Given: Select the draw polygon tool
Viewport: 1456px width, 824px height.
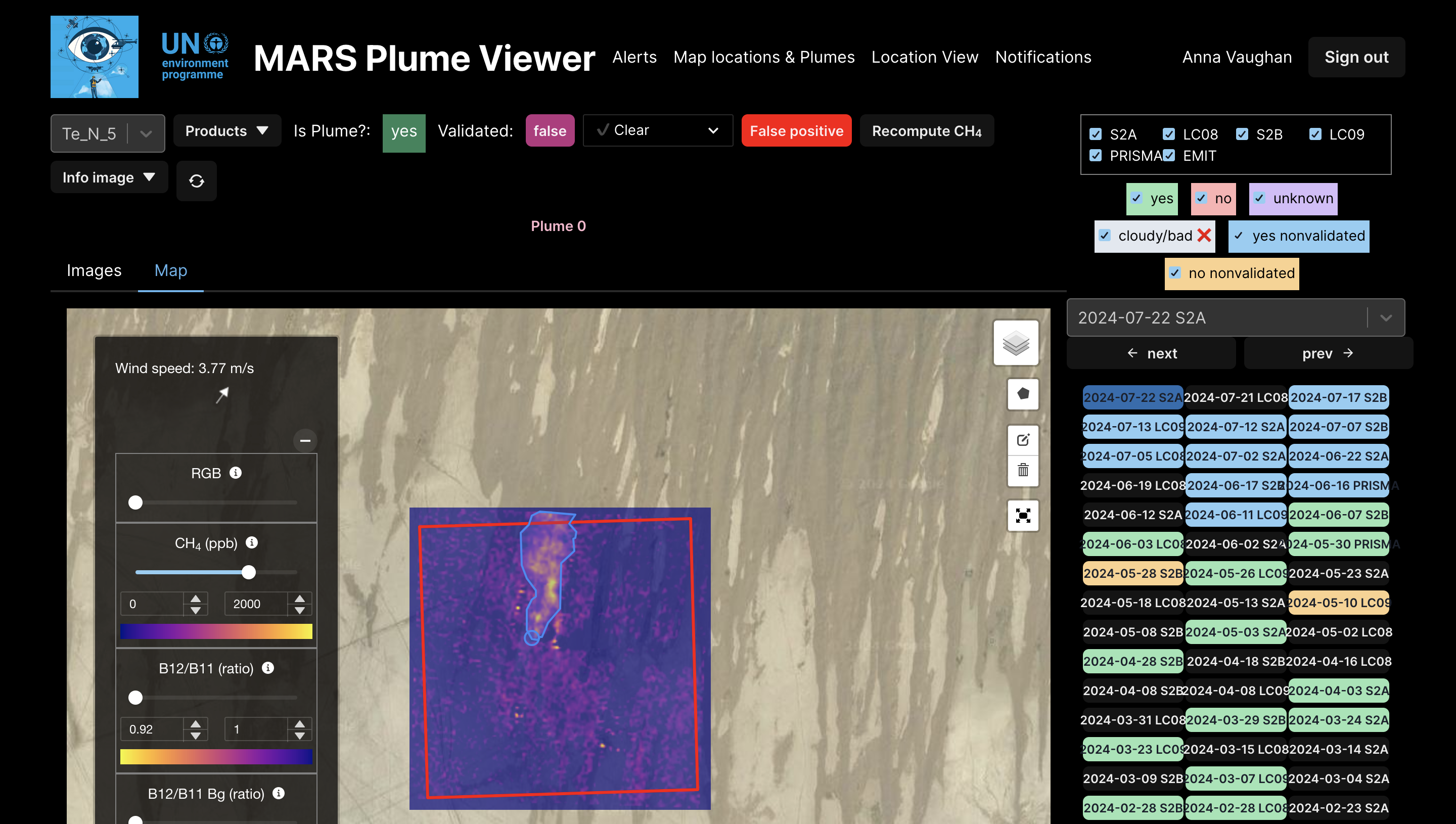Looking at the screenshot, I should pyautogui.click(x=1023, y=393).
